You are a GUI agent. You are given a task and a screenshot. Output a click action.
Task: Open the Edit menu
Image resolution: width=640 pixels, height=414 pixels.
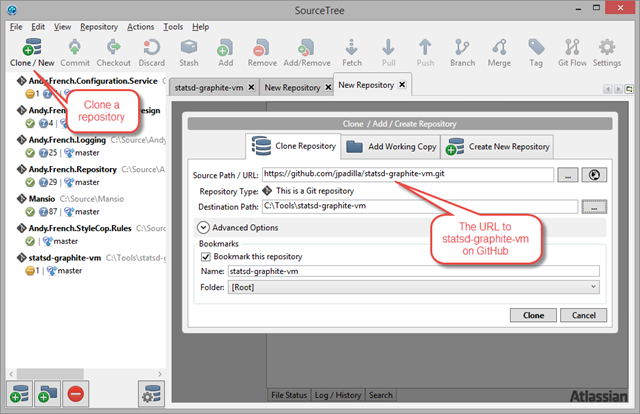[38, 27]
